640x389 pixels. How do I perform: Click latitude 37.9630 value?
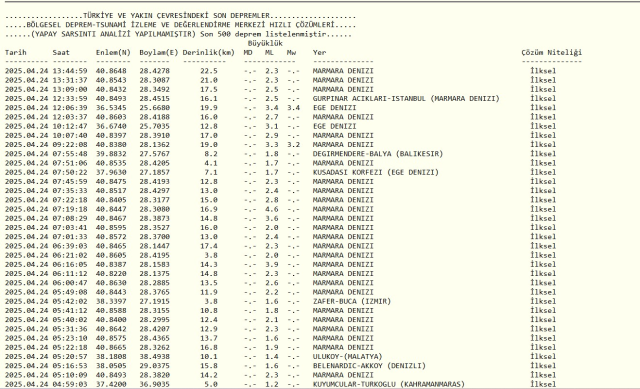coord(111,172)
